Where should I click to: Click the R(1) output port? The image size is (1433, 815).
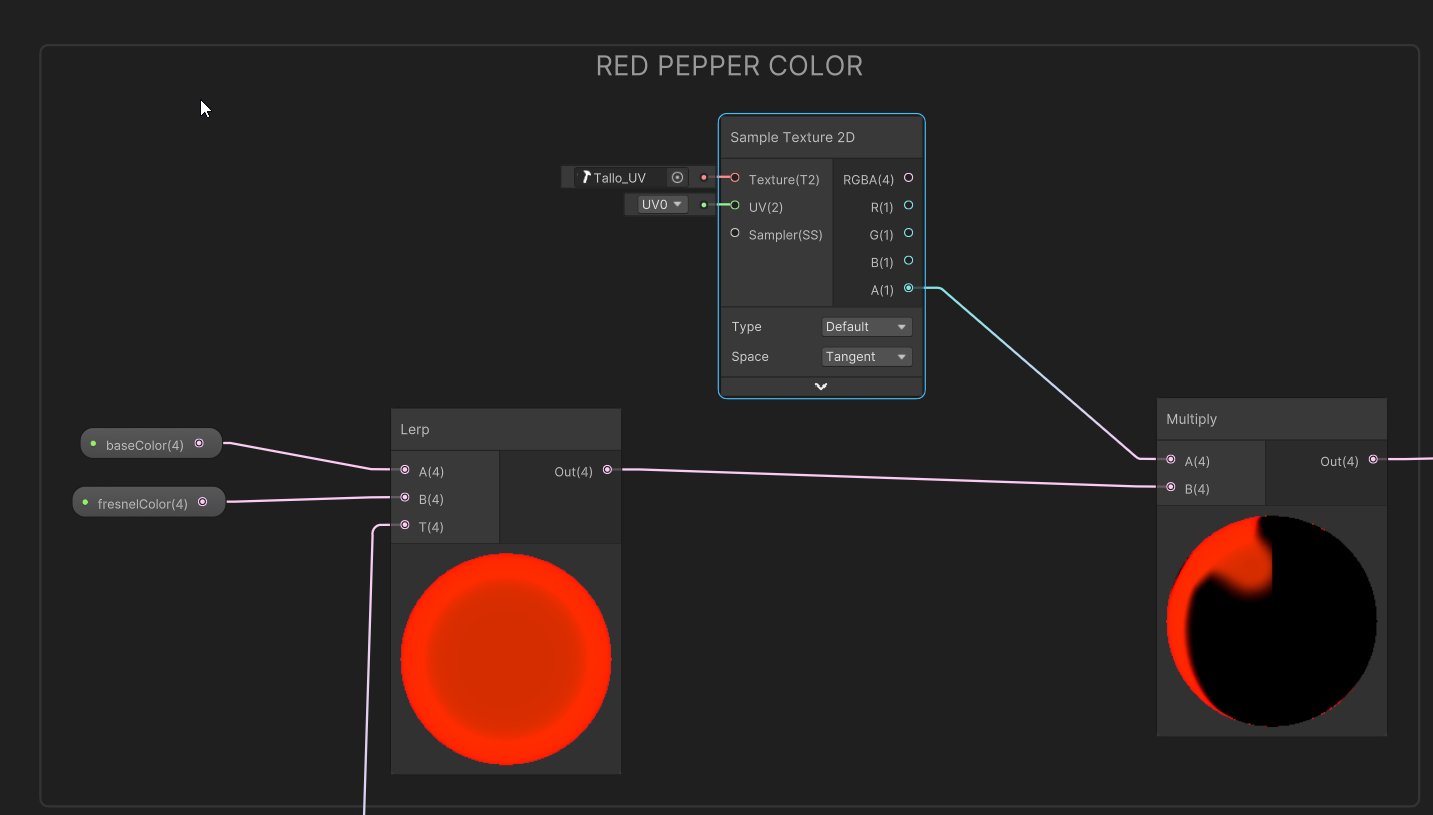click(x=908, y=205)
